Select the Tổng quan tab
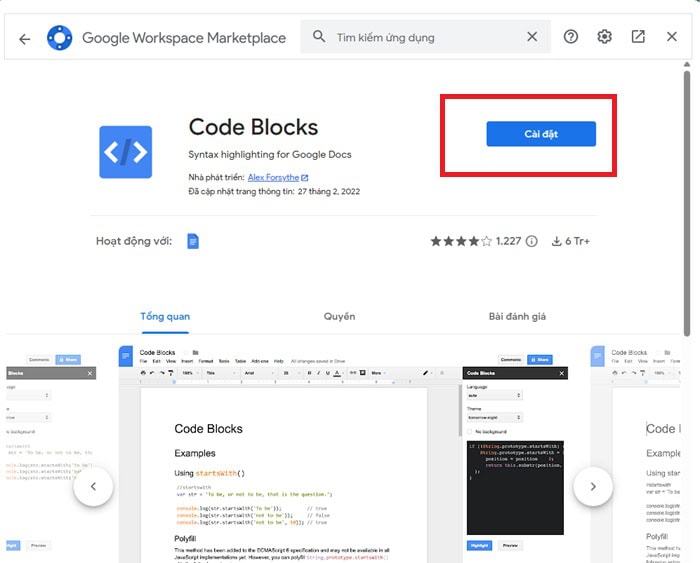700x563 pixels. 165,317
